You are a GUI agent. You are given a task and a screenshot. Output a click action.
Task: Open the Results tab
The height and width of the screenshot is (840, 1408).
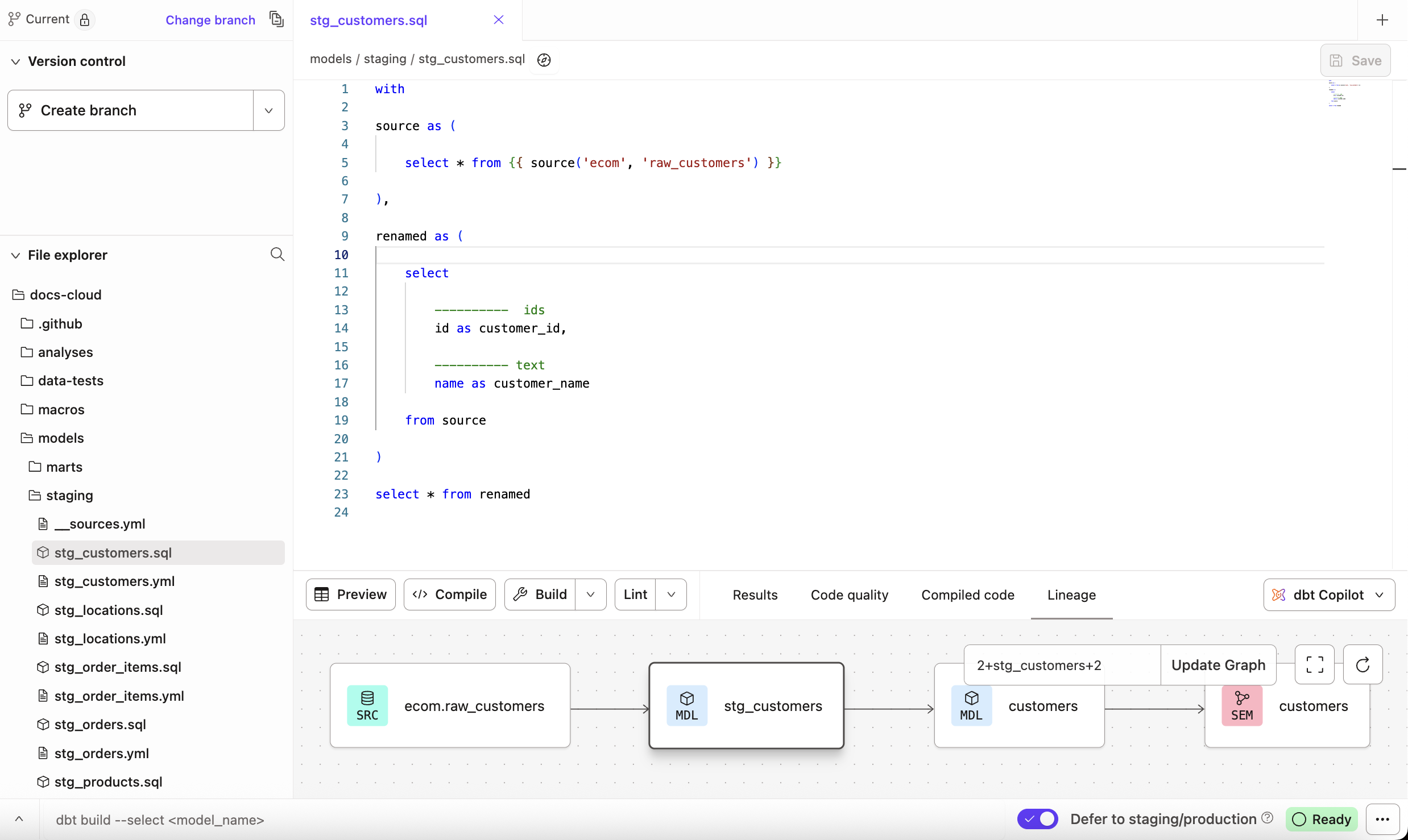coord(755,594)
